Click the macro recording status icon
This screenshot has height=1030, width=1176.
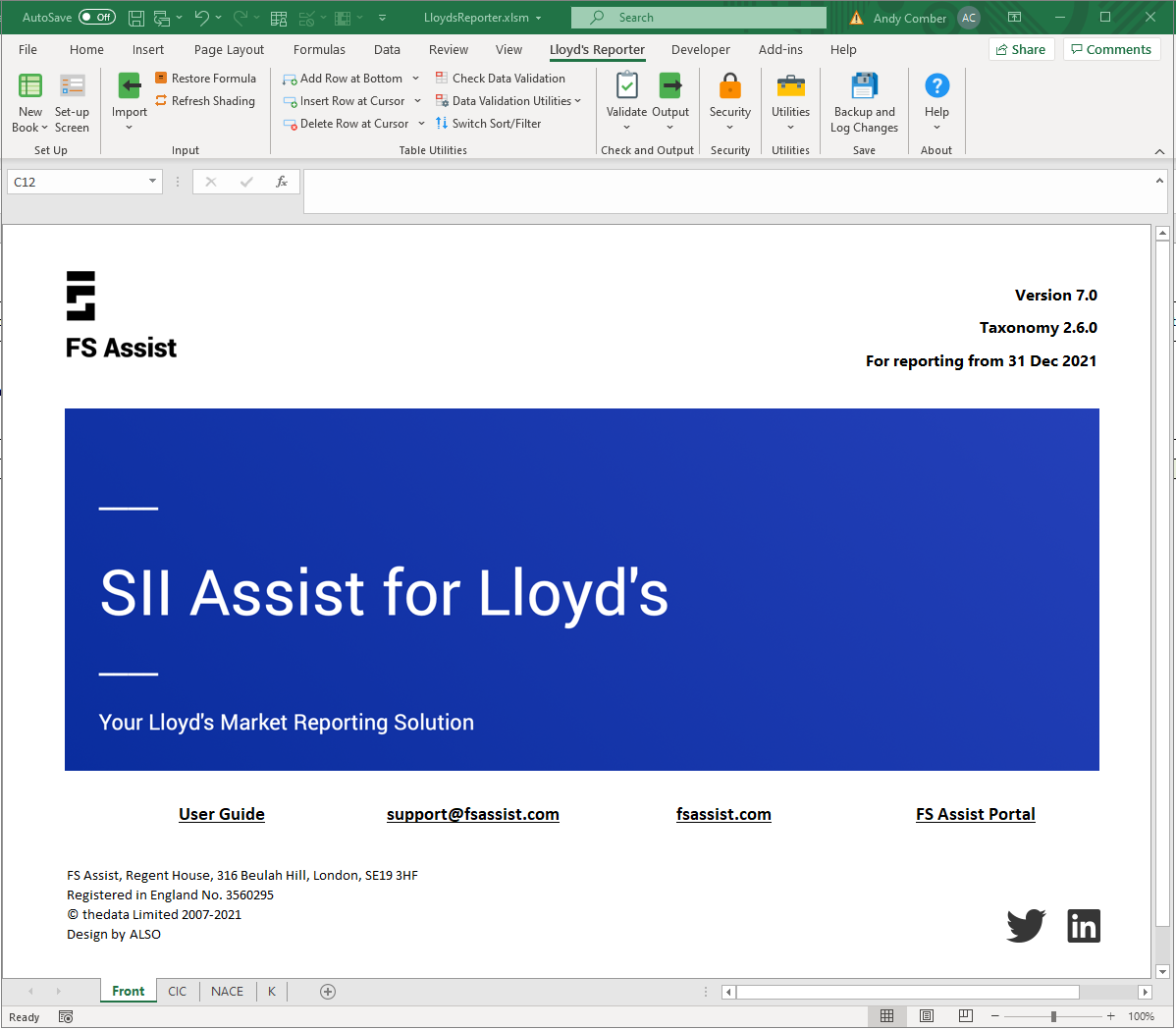coord(66,1016)
